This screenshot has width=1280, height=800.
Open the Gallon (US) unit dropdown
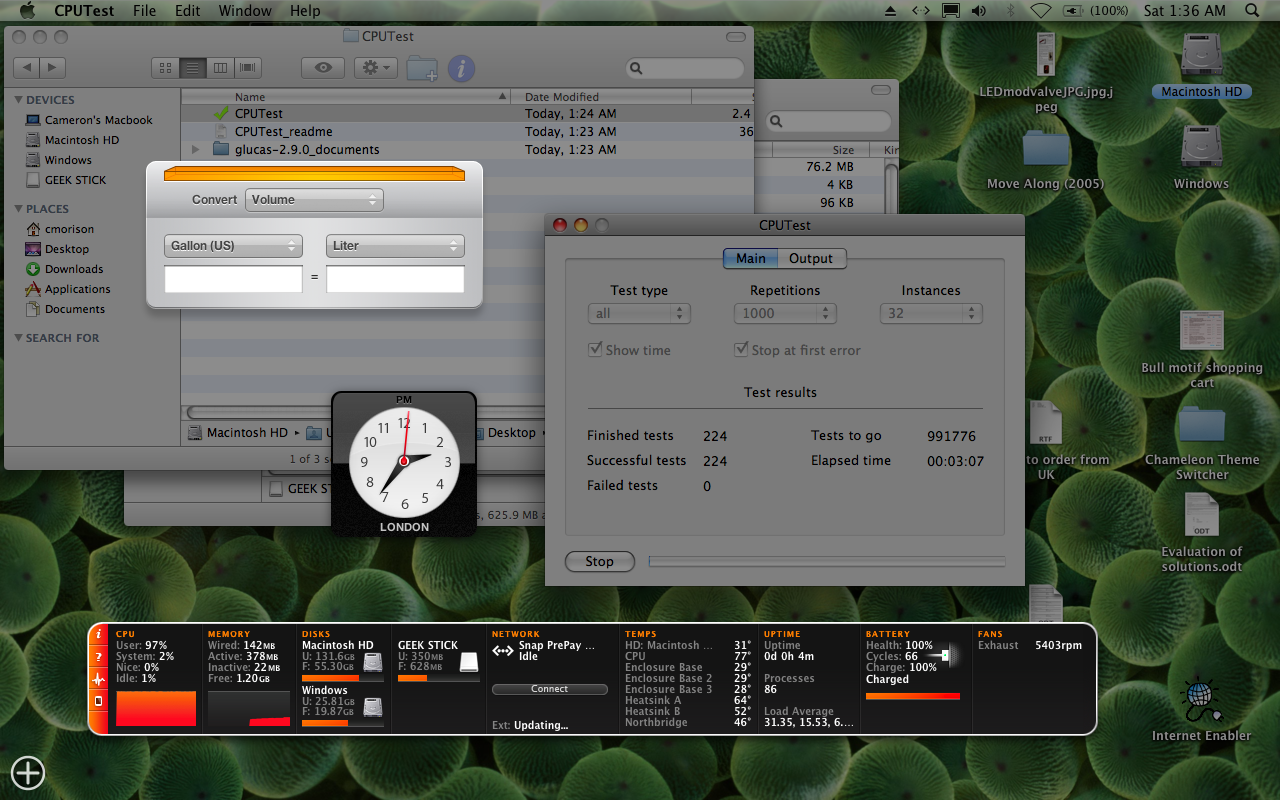pos(233,245)
